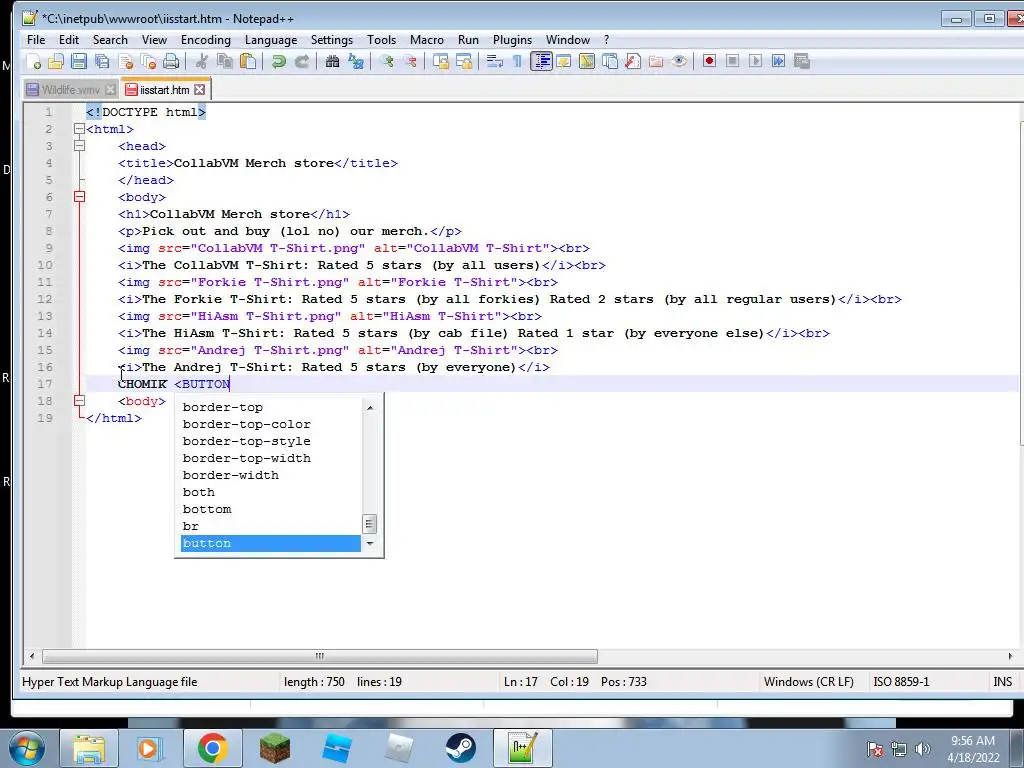Choose 'button' in autocomplete list

[270, 543]
